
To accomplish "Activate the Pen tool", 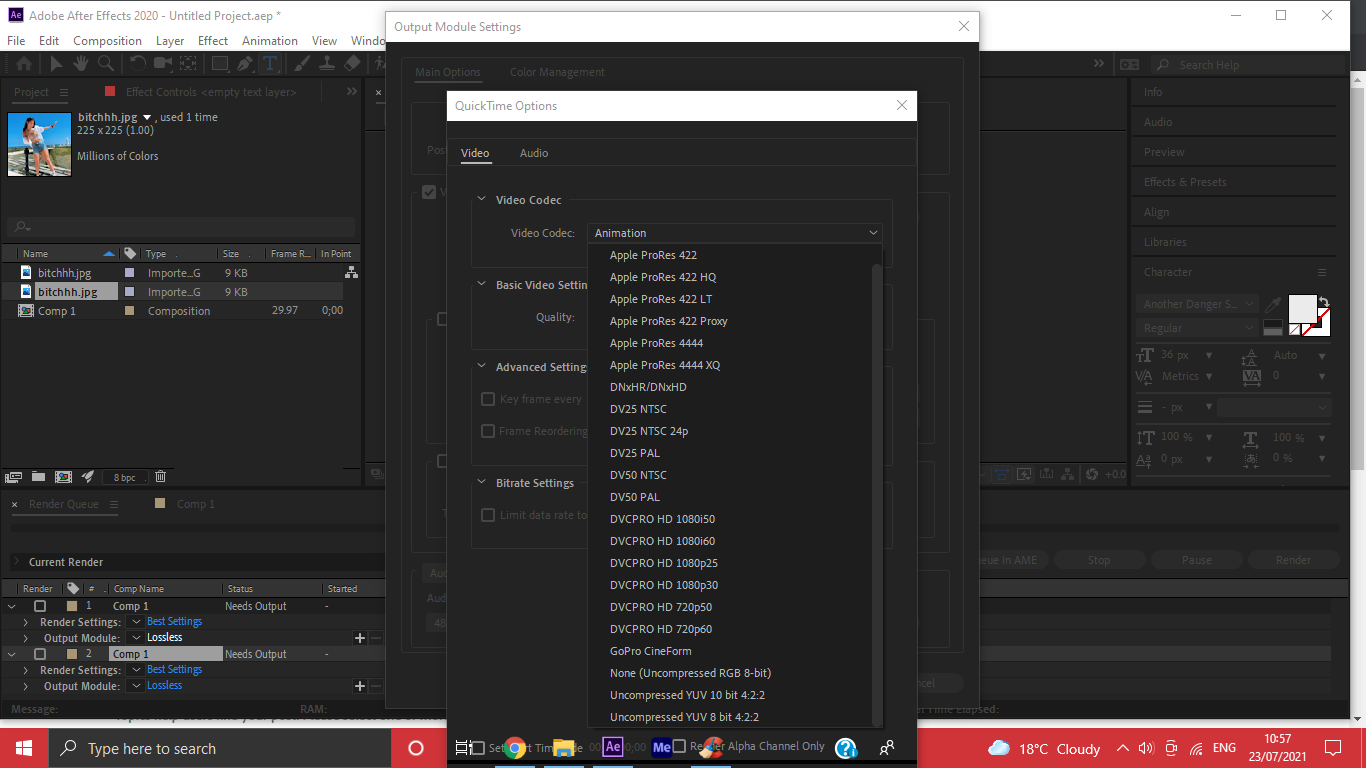I will [247, 63].
